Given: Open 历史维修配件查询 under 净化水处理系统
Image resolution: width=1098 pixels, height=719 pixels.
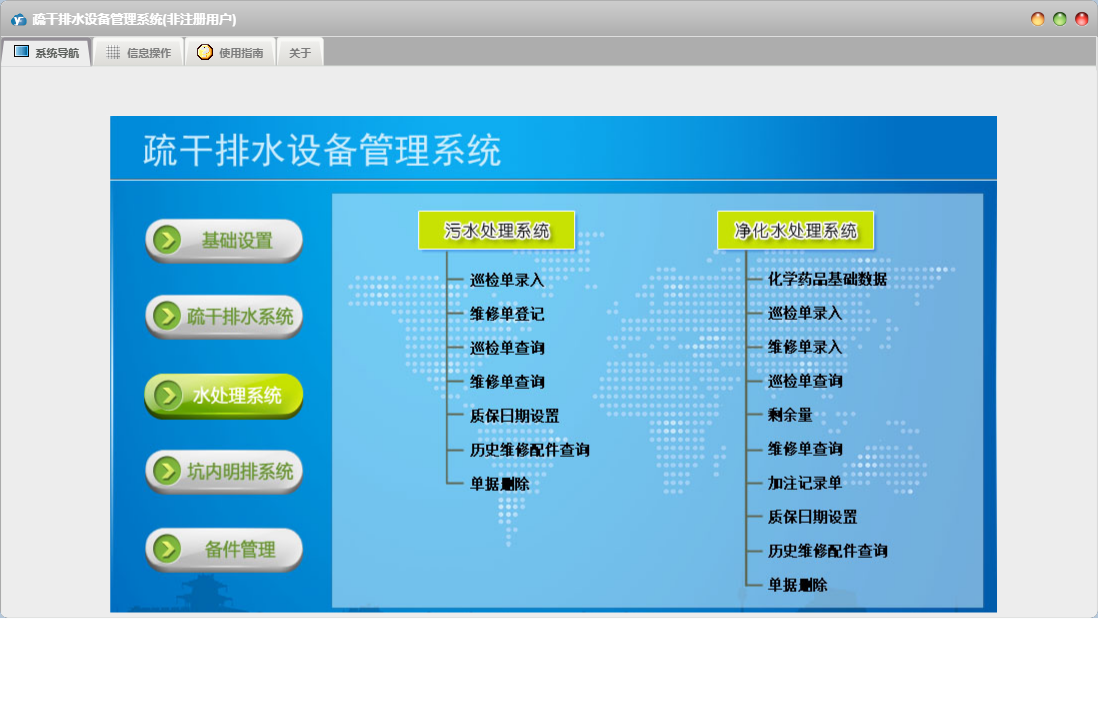Looking at the screenshot, I should click(828, 550).
